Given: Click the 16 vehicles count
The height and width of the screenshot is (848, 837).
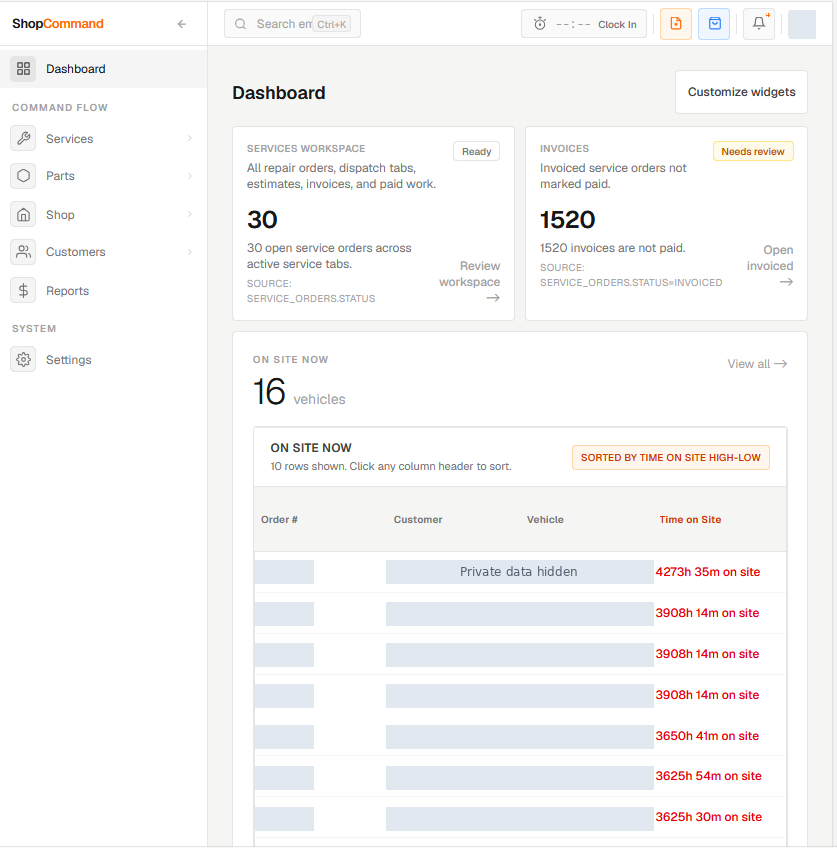Looking at the screenshot, I should click(x=269, y=392).
